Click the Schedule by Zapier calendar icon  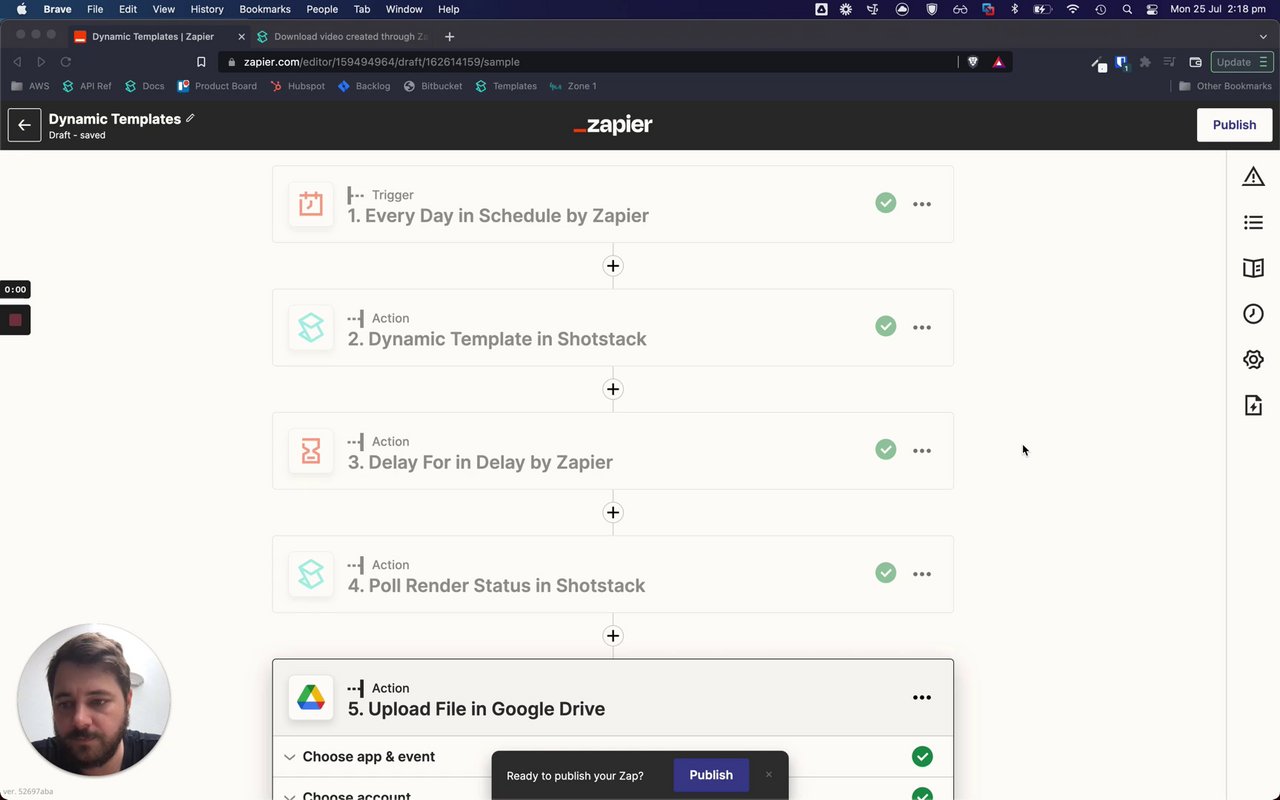311,204
